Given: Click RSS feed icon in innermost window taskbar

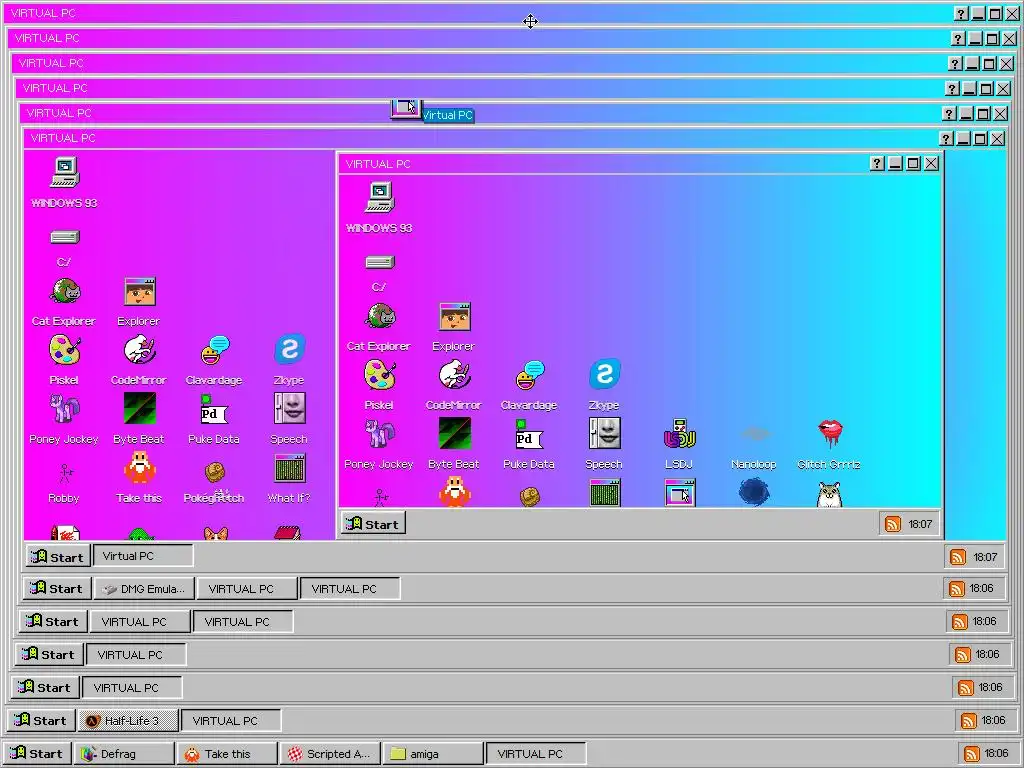Looking at the screenshot, I should click(x=893, y=524).
